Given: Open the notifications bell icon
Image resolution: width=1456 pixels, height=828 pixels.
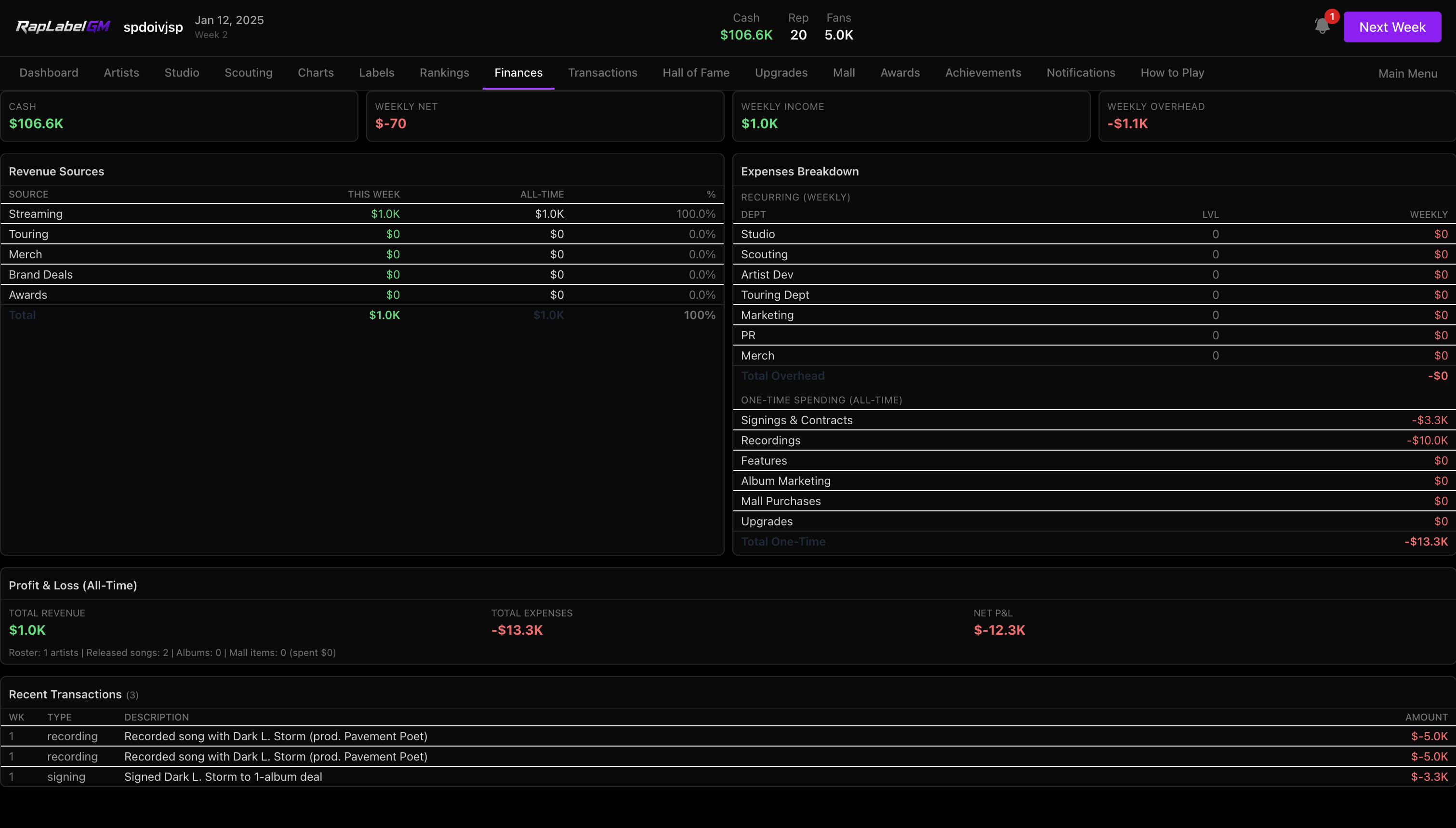Looking at the screenshot, I should click(1322, 26).
